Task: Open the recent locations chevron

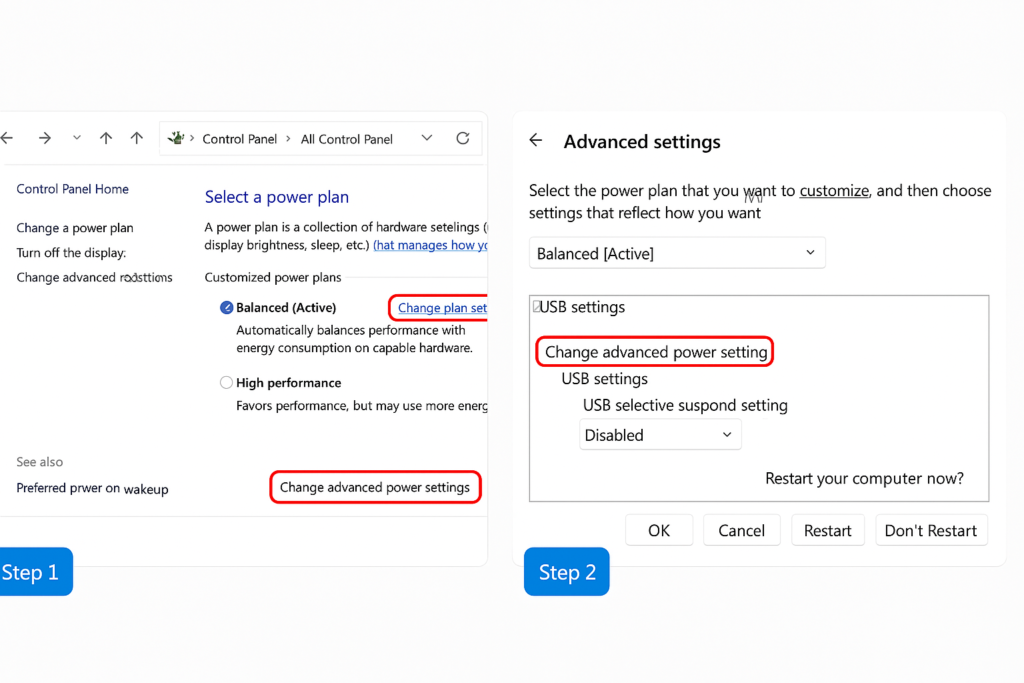Action: click(x=77, y=138)
